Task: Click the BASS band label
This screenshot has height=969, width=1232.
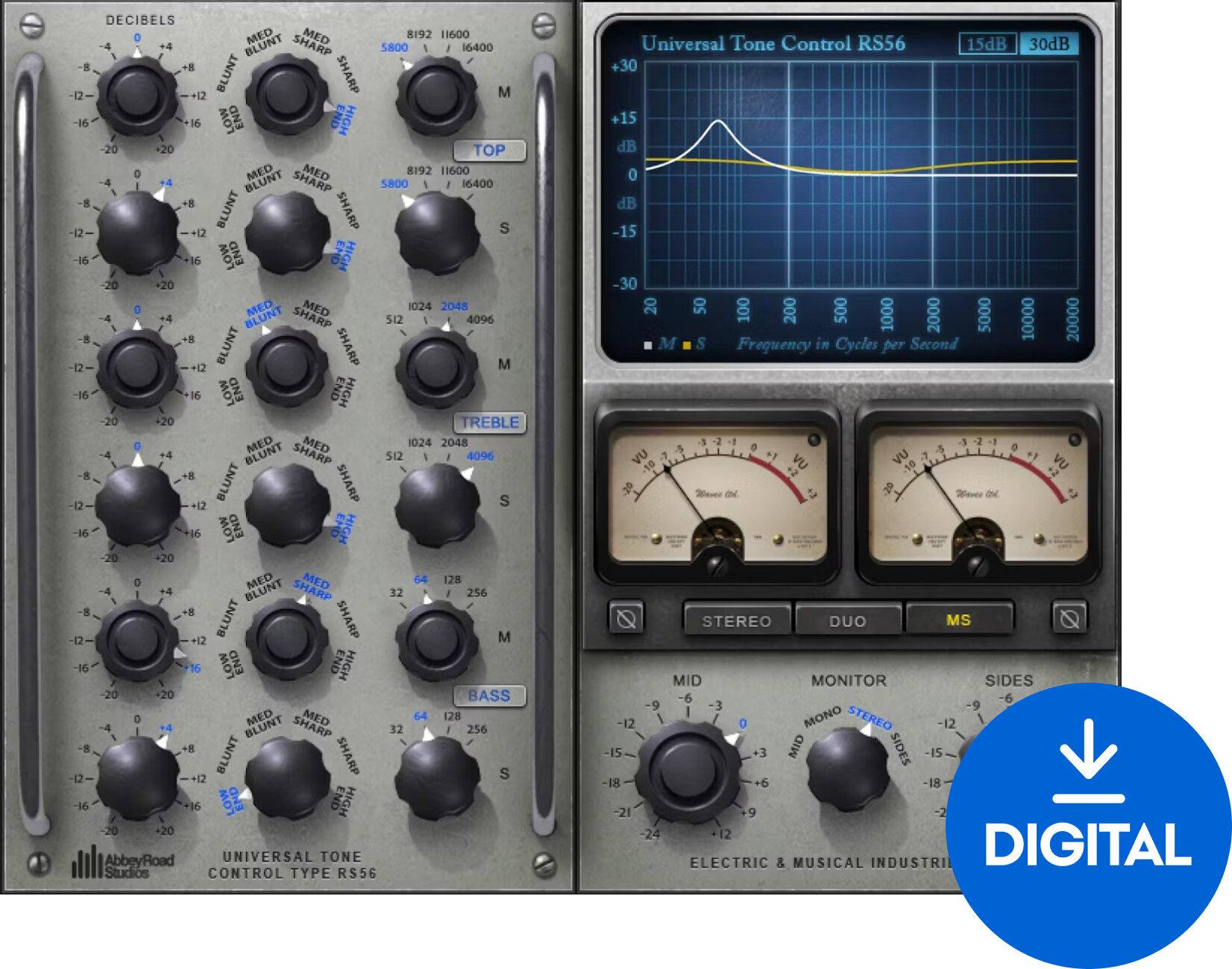Action: coord(490,696)
